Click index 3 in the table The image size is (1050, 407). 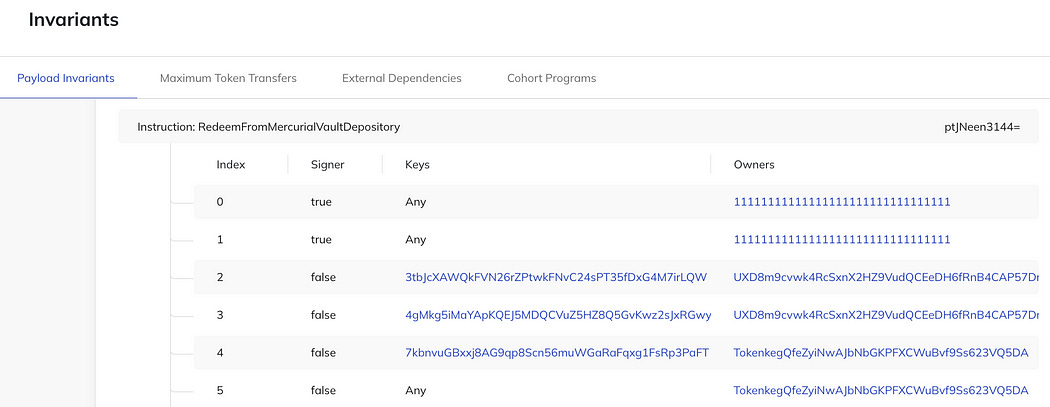[220, 315]
